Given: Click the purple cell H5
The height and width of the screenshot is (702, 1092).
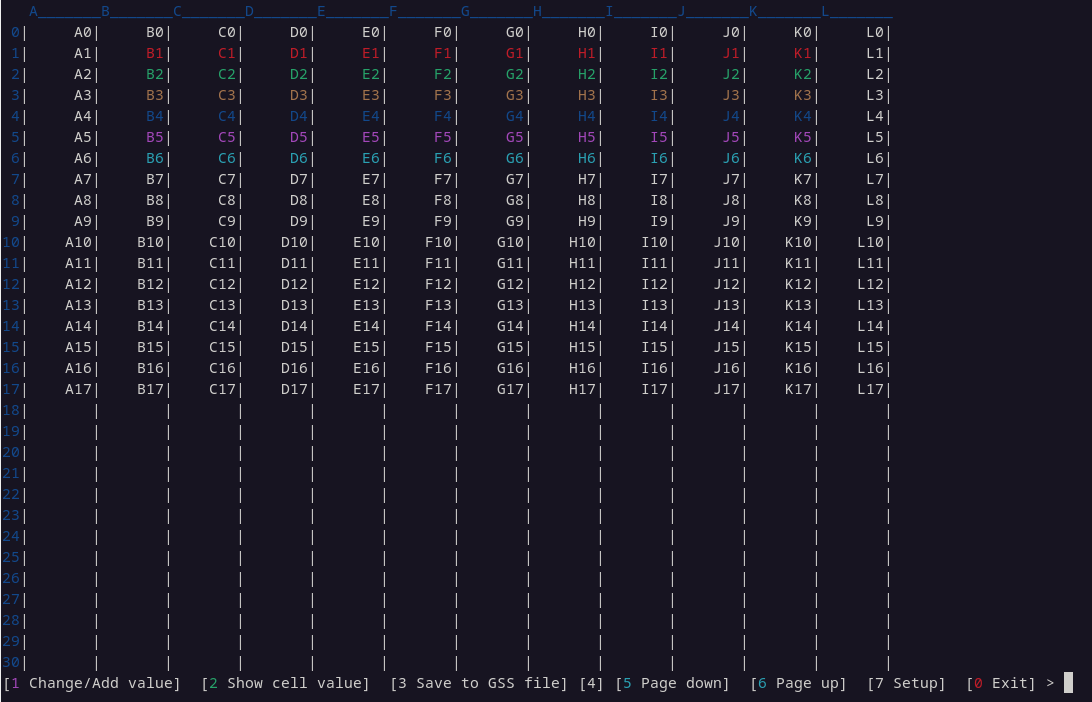Looking at the screenshot, I should tap(586, 137).
